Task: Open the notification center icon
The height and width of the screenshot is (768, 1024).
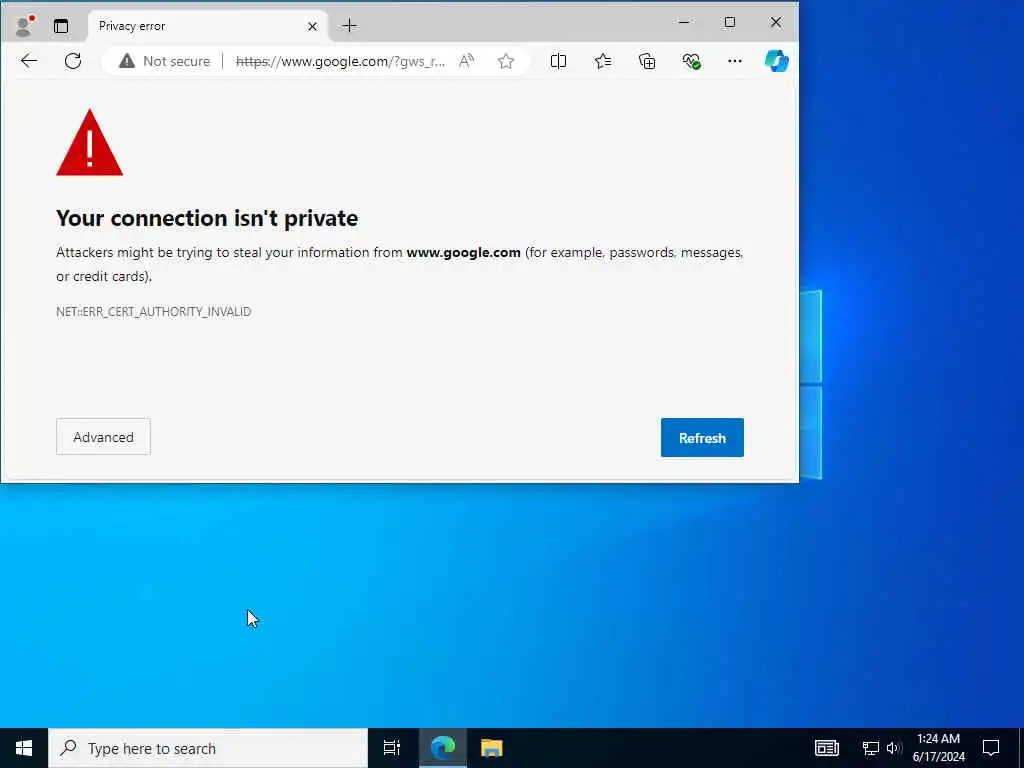Action: (x=991, y=748)
